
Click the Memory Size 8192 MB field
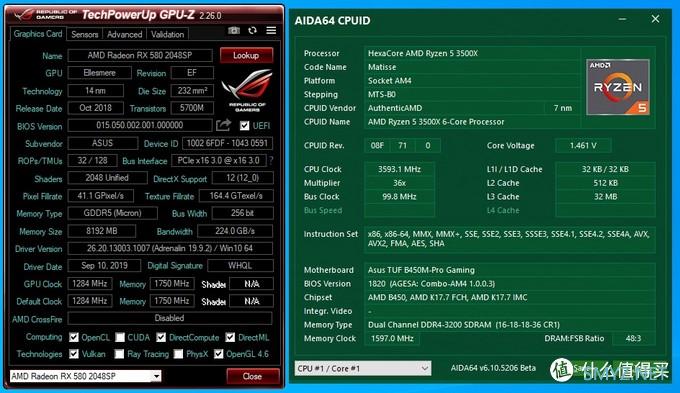tap(101, 231)
